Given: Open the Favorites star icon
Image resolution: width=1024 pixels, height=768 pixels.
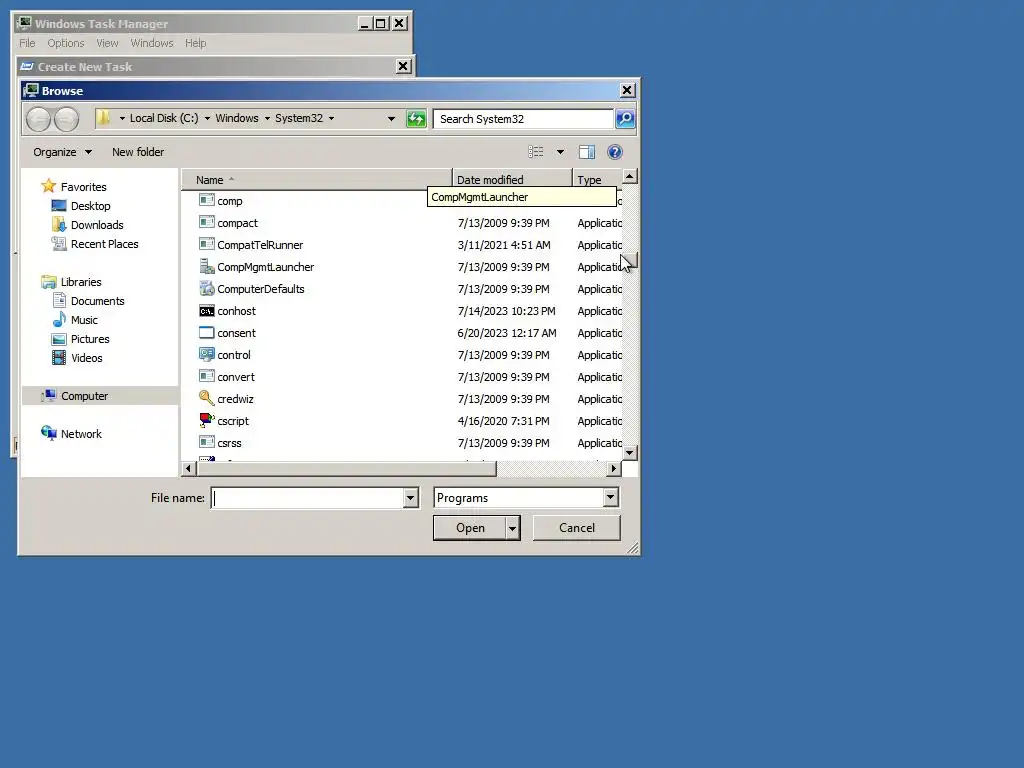Looking at the screenshot, I should [48, 186].
